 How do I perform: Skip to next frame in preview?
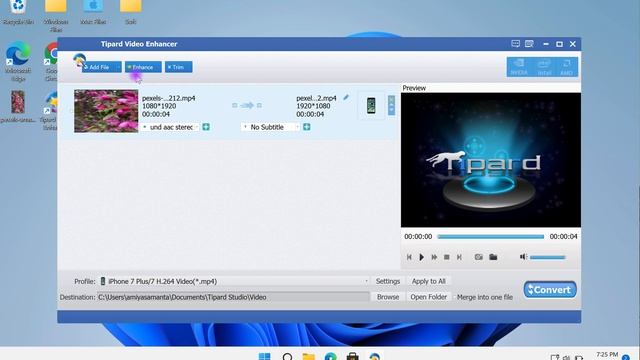click(x=459, y=257)
